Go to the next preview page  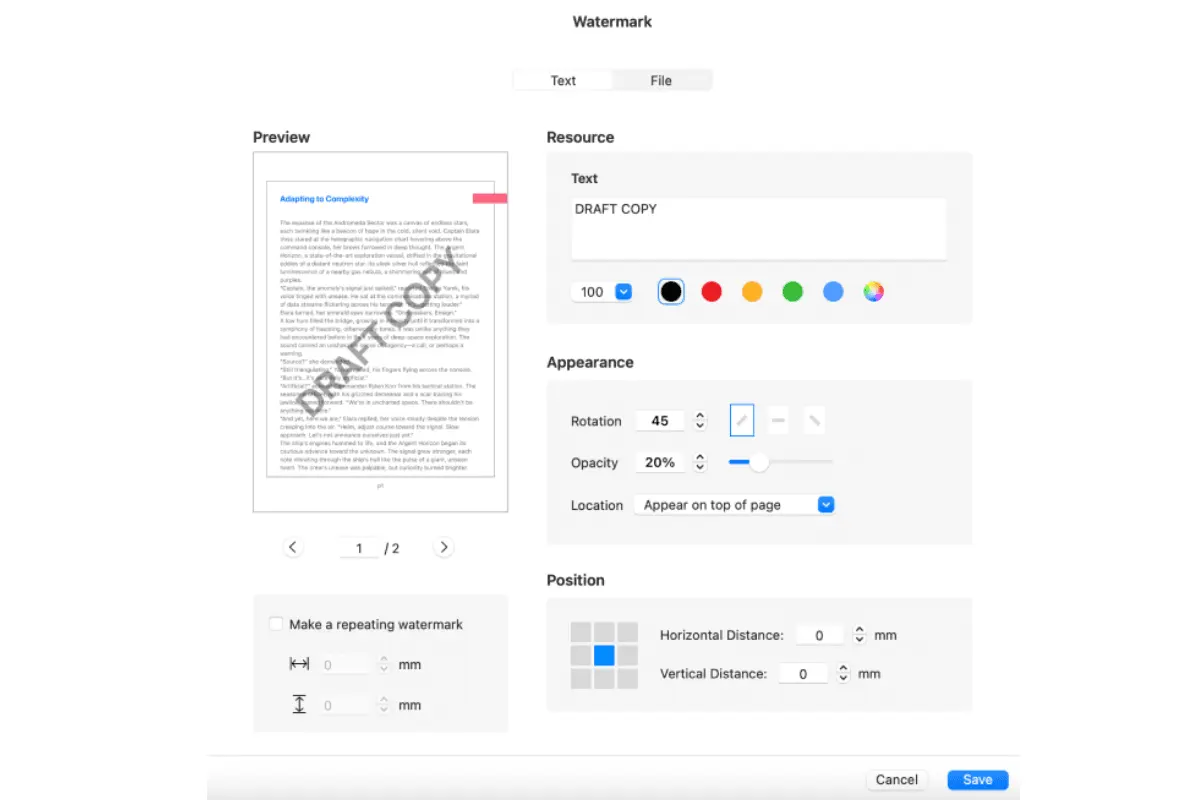[x=444, y=547]
